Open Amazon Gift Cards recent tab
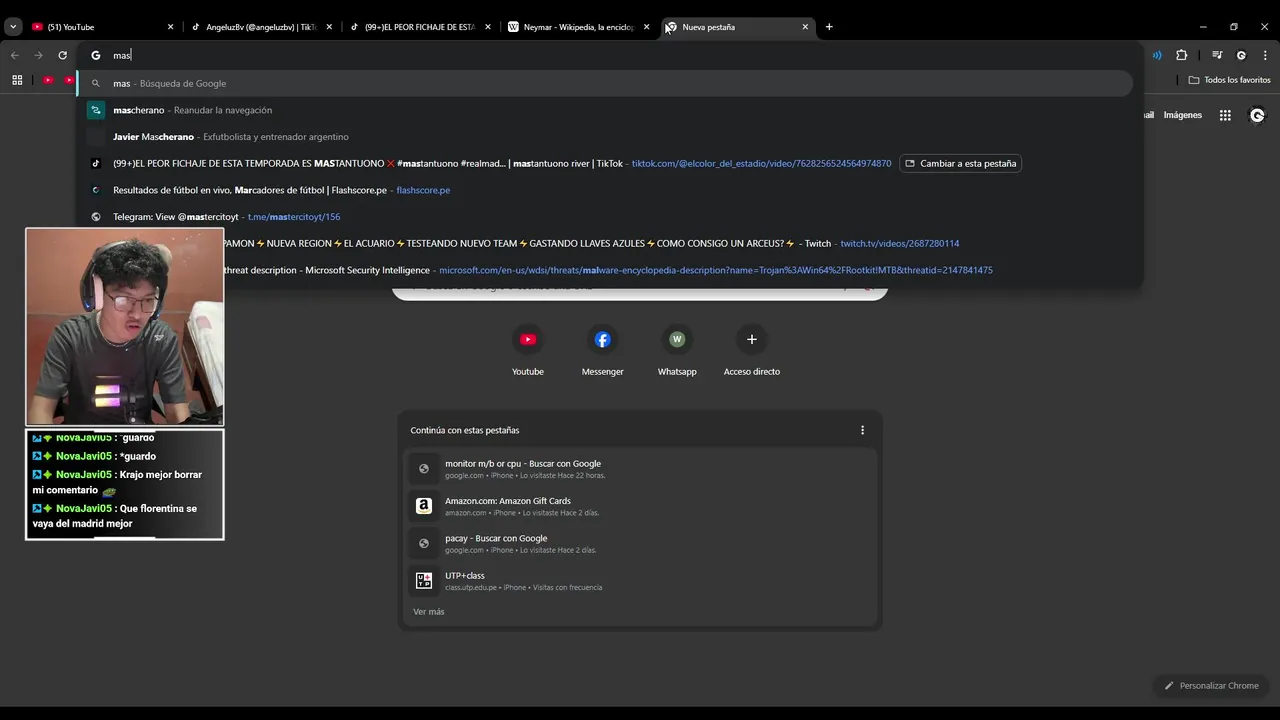 click(640, 506)
